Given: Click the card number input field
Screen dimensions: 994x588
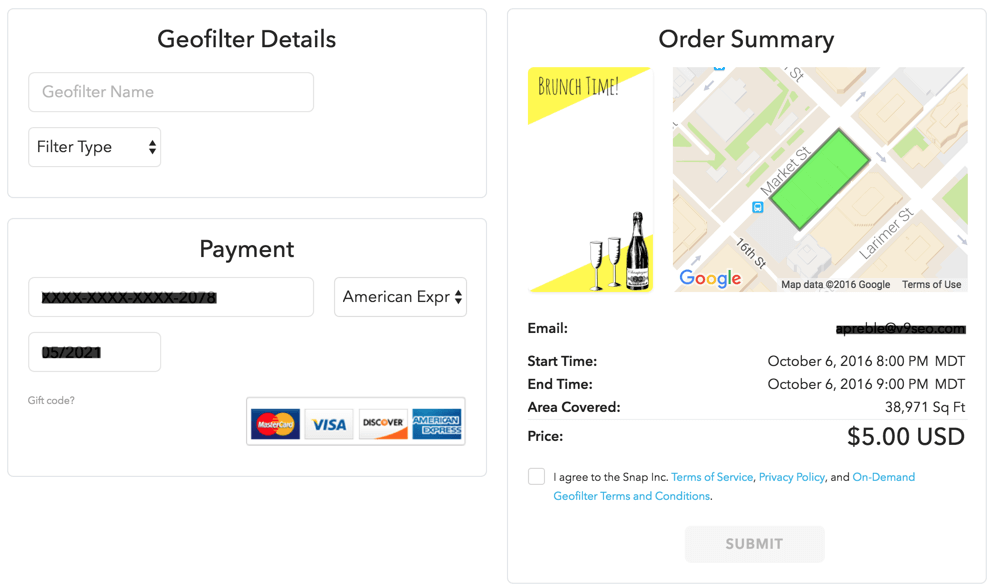Looking at the screenshot, I should point(171,297).
